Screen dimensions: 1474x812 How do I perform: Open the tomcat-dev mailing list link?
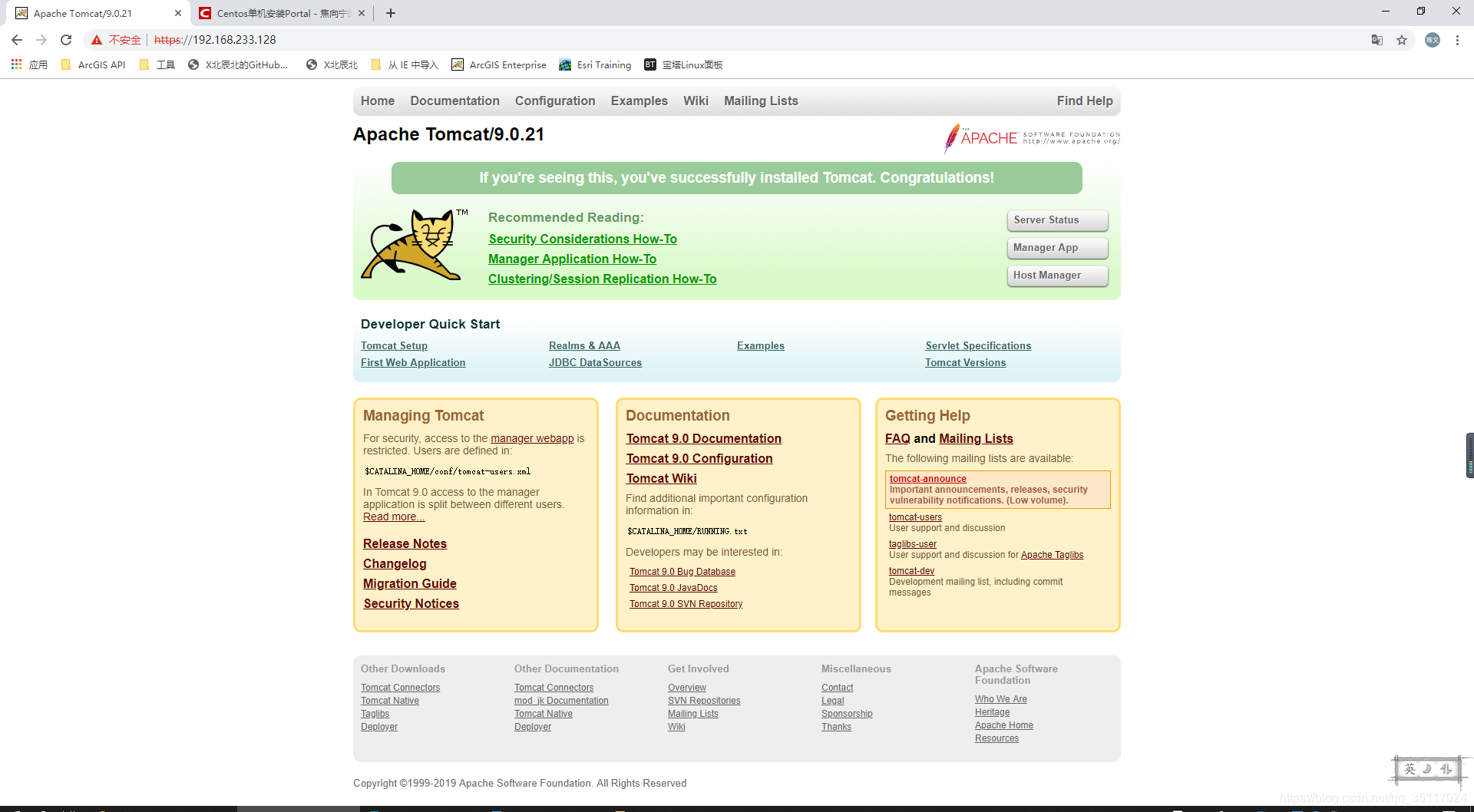click(911, 571)
